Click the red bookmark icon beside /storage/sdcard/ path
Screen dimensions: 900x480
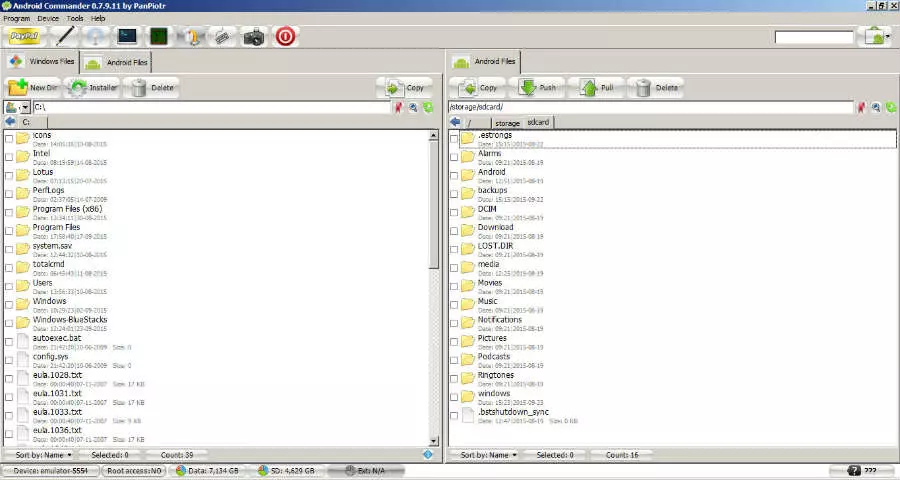tap(862, 107)
